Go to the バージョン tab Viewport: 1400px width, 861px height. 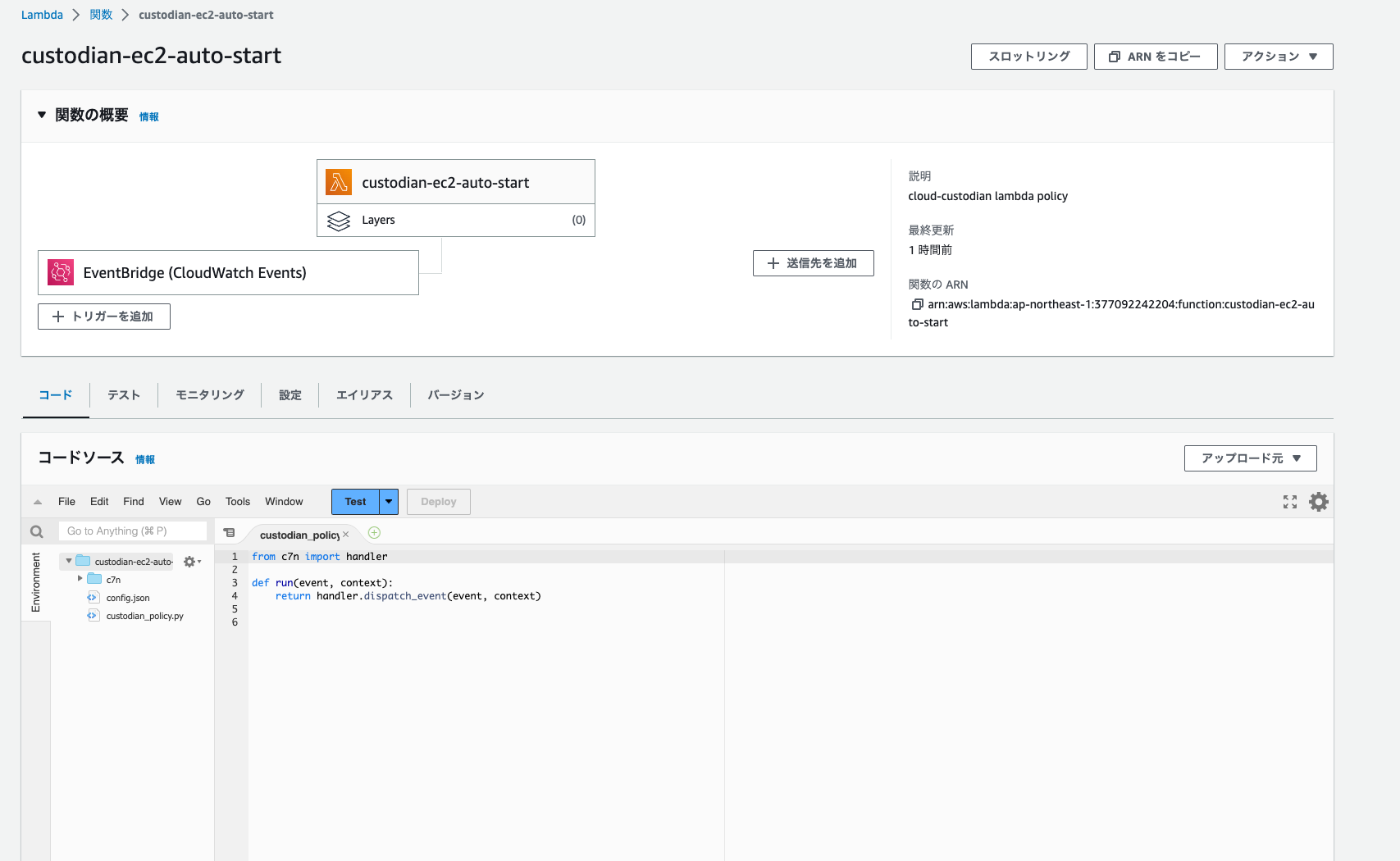(x=456, y=395)
